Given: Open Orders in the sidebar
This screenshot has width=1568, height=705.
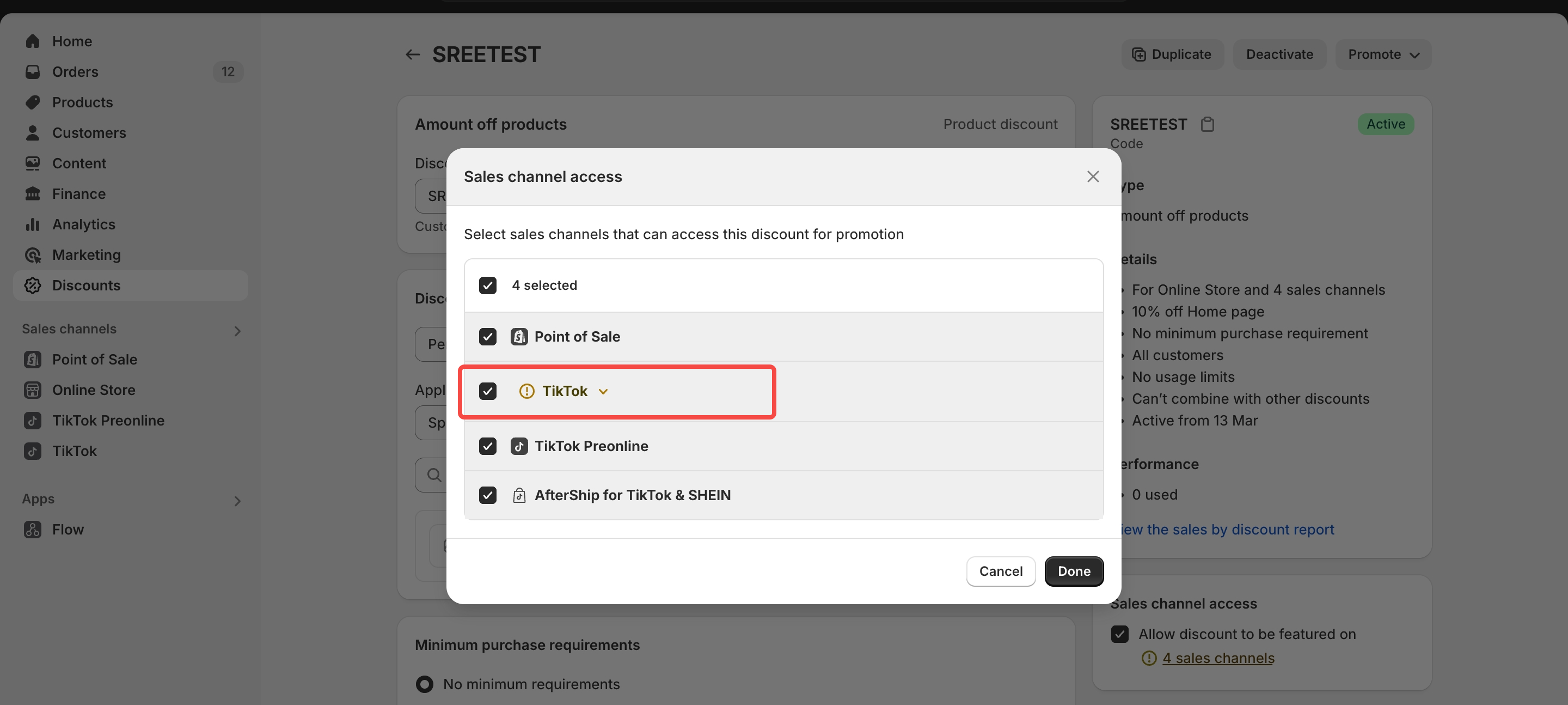Looking at the screenshot, I should coord(75,72).
